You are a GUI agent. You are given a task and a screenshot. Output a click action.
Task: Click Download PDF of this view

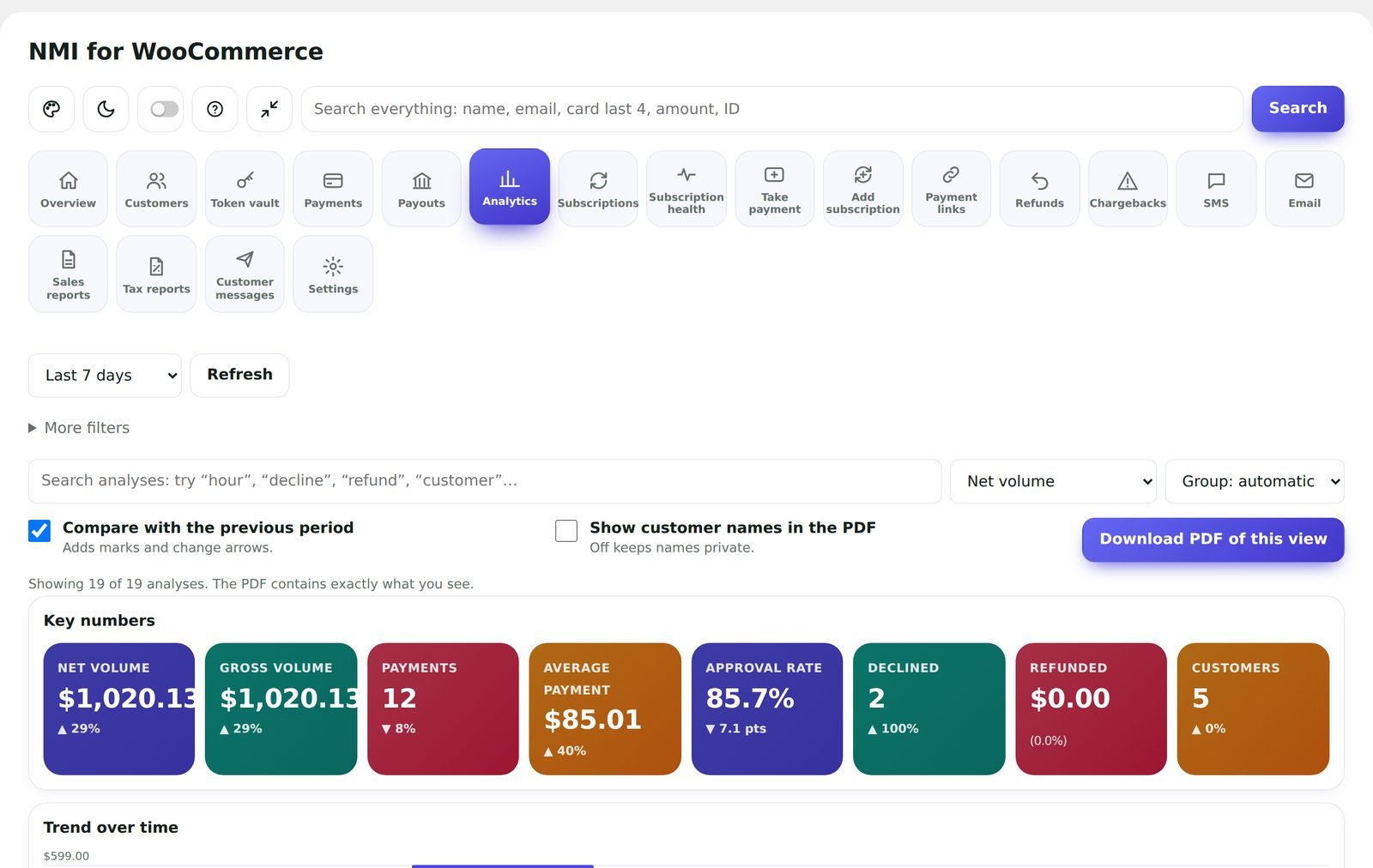(1213, 539)
